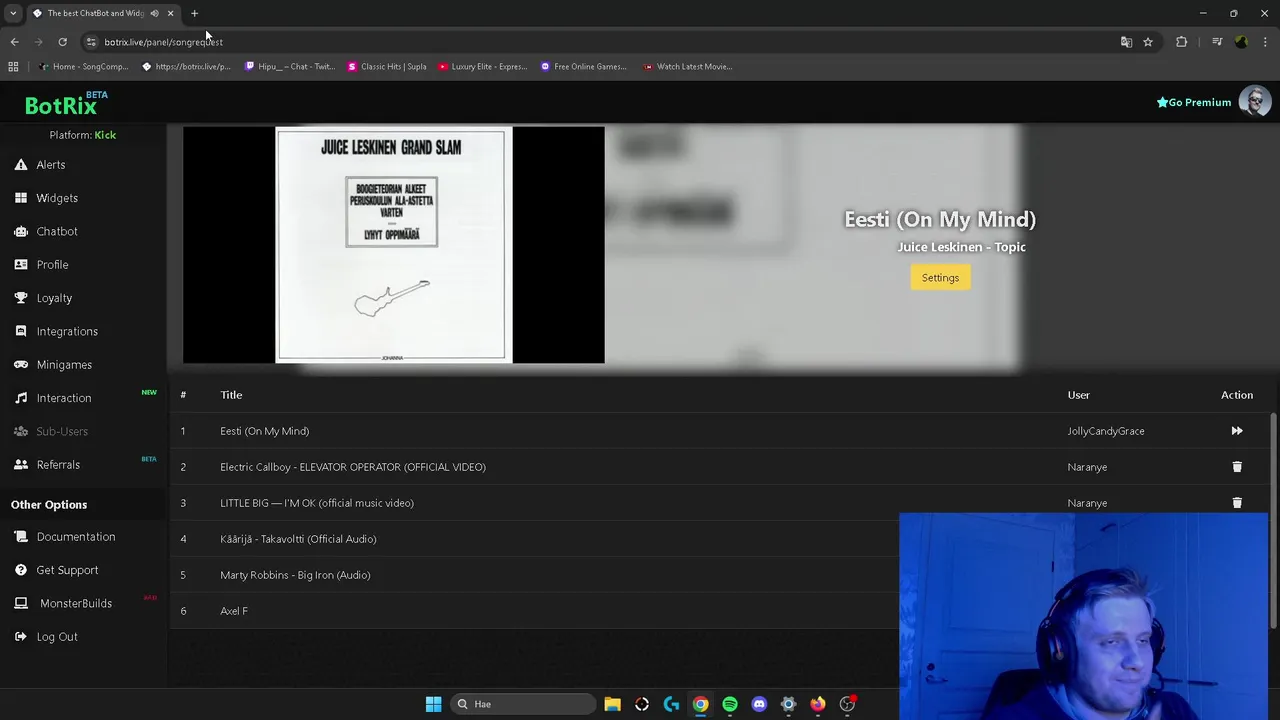Click the Log Out icon

point(21,637)
